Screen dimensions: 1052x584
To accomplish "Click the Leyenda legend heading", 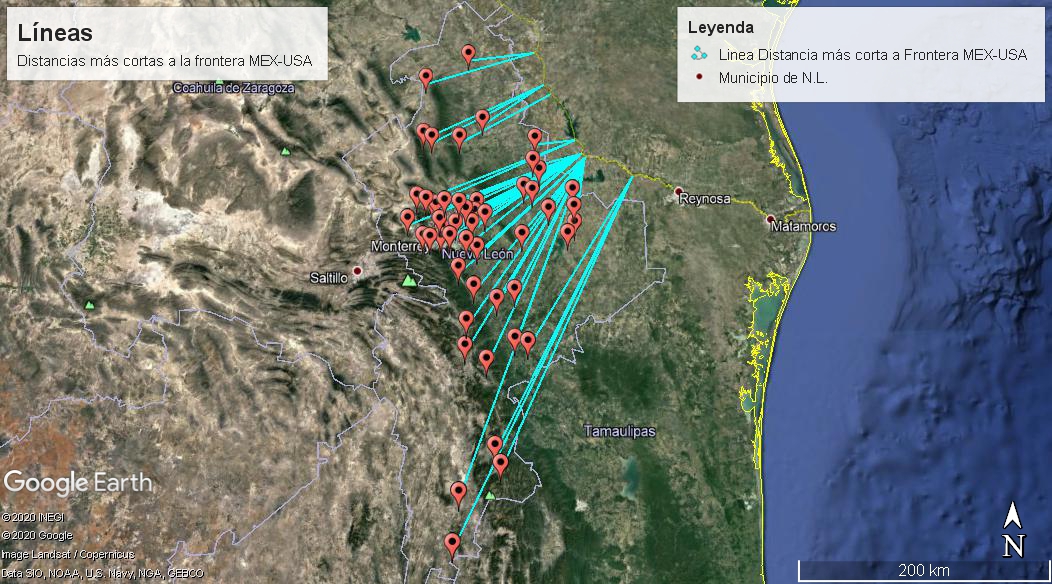I will [x=720, y=28].
